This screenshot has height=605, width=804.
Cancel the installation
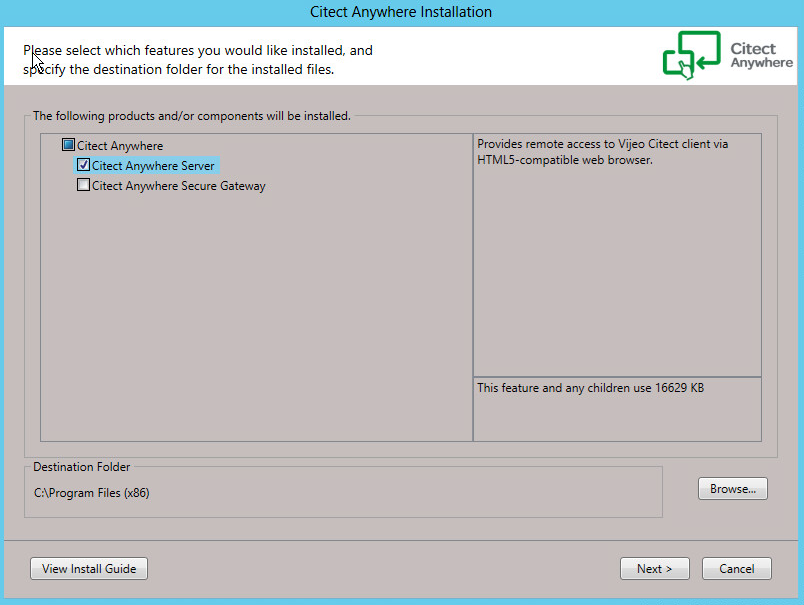[737, 569]
